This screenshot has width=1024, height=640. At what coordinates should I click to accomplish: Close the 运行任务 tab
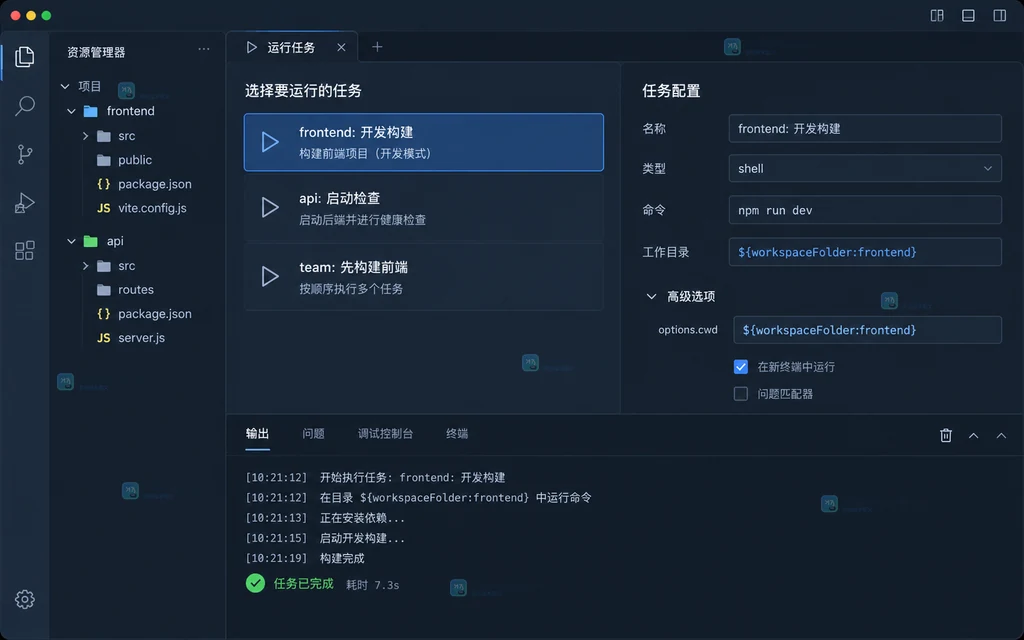(x=341, y=47)
